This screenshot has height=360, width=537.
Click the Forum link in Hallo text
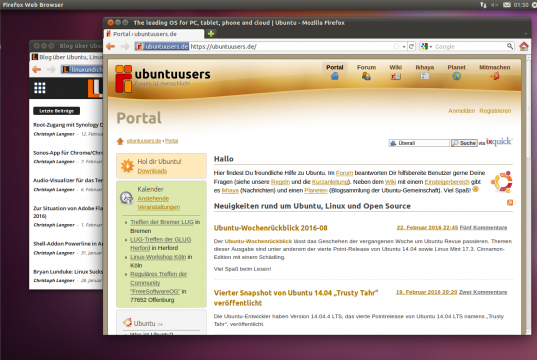click(x=344, y=173)
